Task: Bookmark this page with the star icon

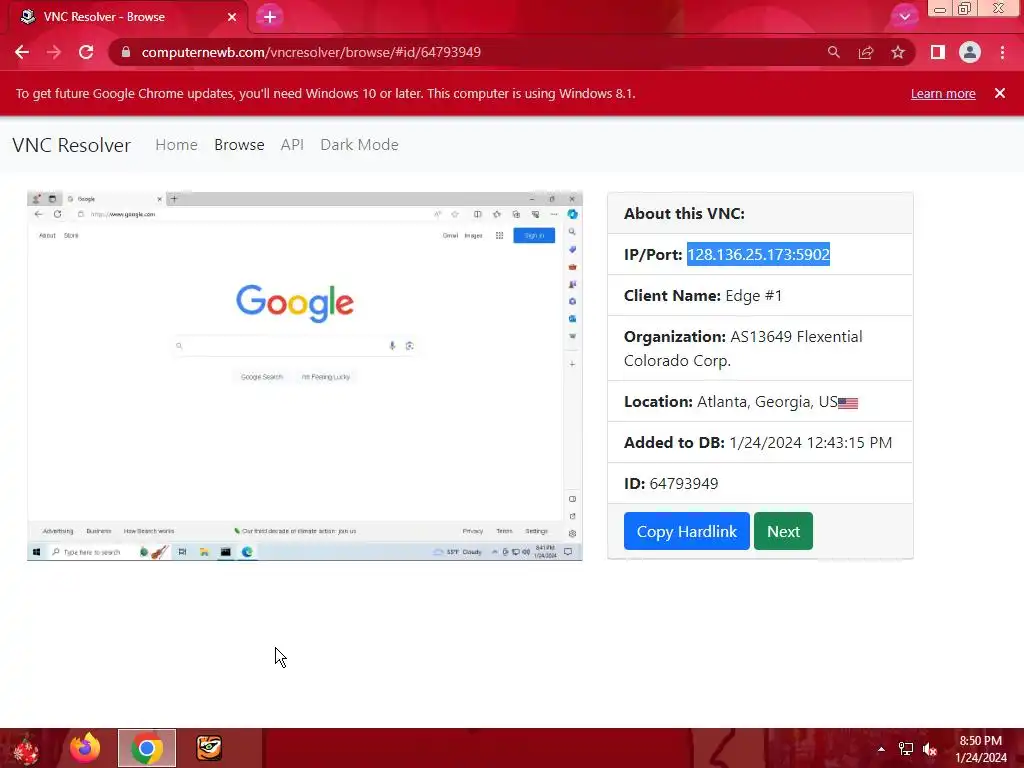Action: click(x=898, y=52)
